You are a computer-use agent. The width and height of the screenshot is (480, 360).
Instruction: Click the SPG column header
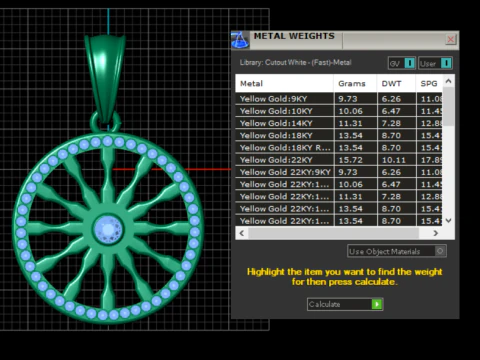(429, 83)
